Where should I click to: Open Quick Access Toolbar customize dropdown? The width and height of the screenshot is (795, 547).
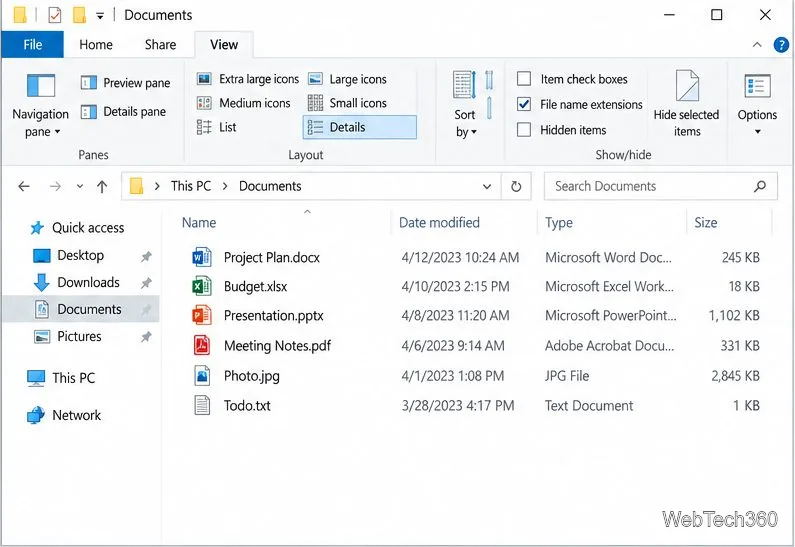(x=100, y=16)
